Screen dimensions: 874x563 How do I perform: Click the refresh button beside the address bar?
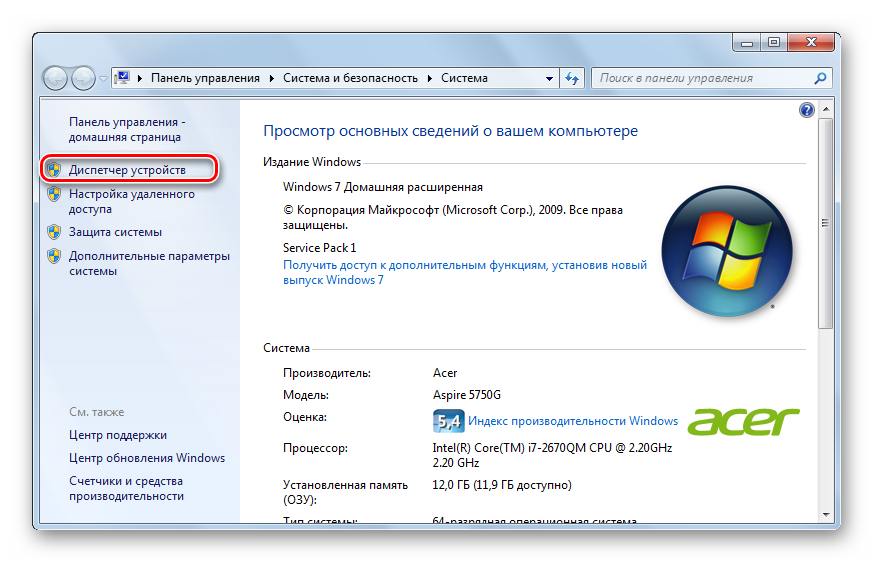[573, 78]
